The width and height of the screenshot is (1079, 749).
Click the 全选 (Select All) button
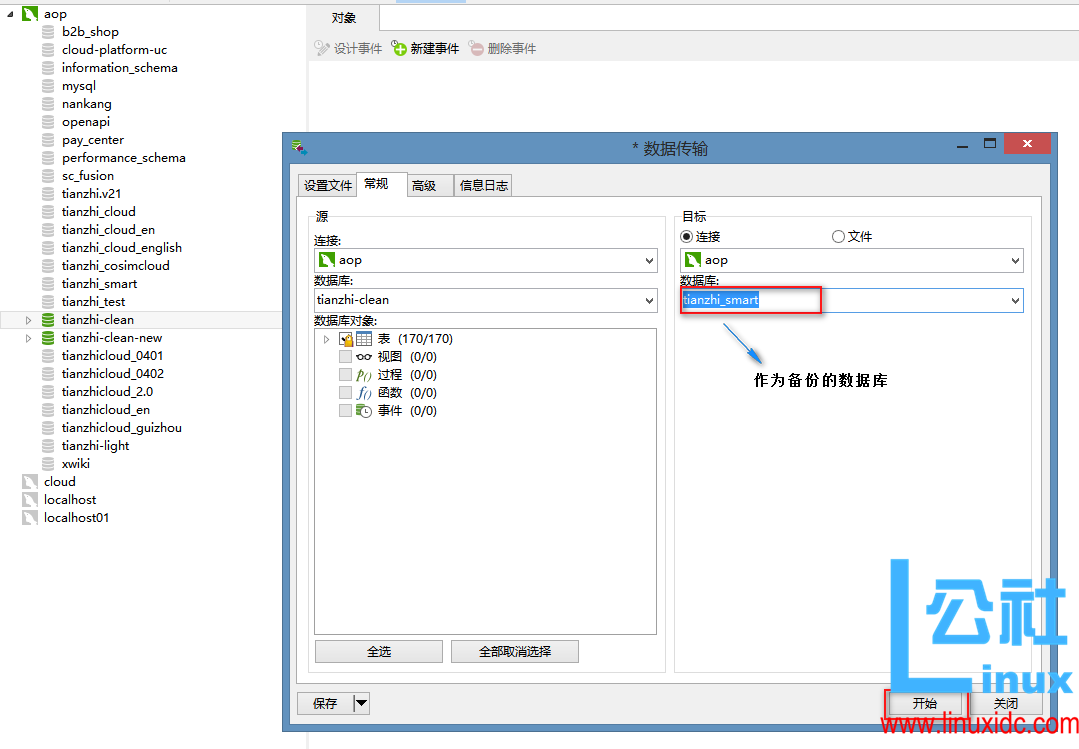click(378, 651)
